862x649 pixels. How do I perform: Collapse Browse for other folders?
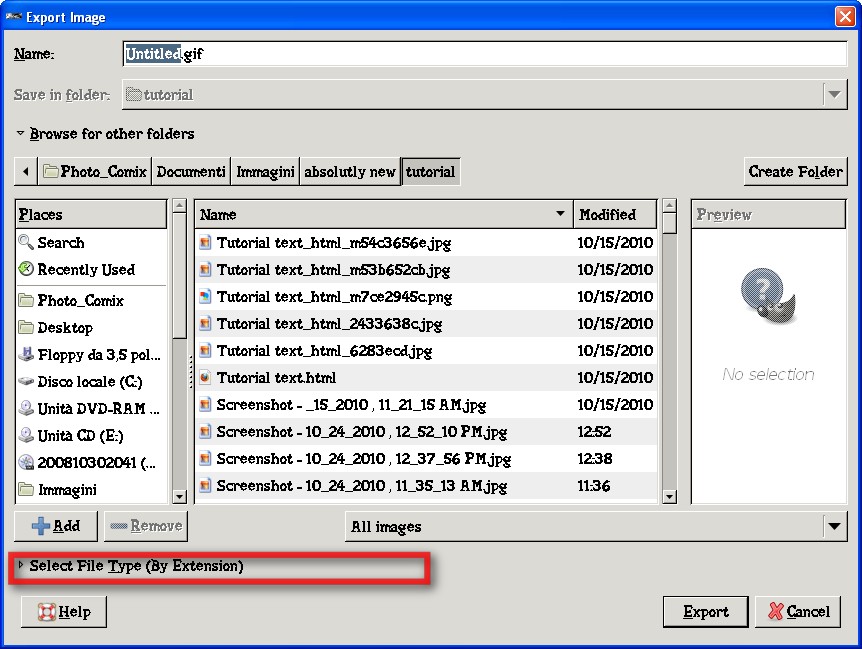pyautogui.click(x=20, y=133)
